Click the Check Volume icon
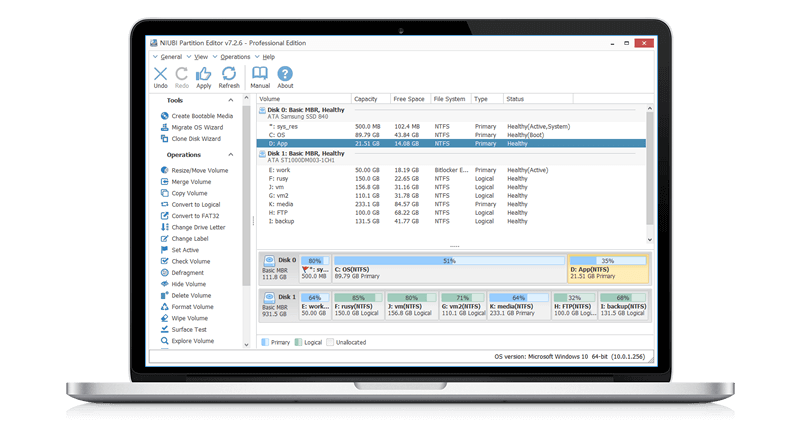800x436 pixels. (164, 261)
